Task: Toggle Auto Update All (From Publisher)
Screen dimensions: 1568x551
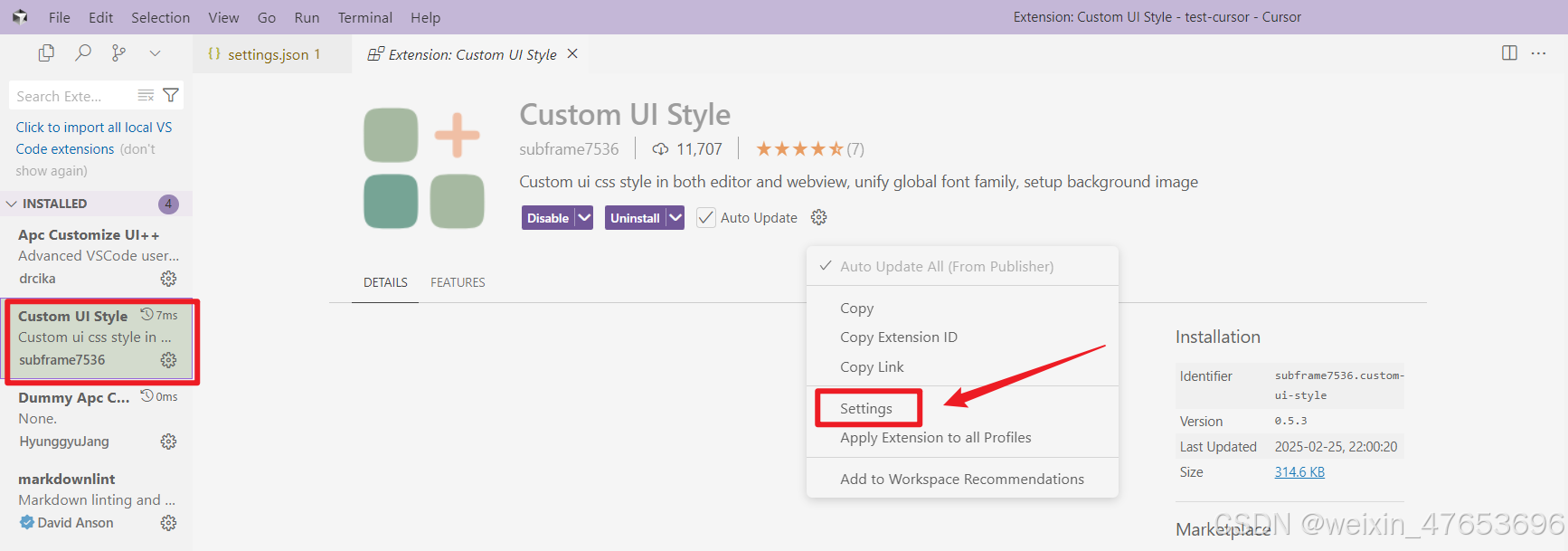Action: [962, 266]
